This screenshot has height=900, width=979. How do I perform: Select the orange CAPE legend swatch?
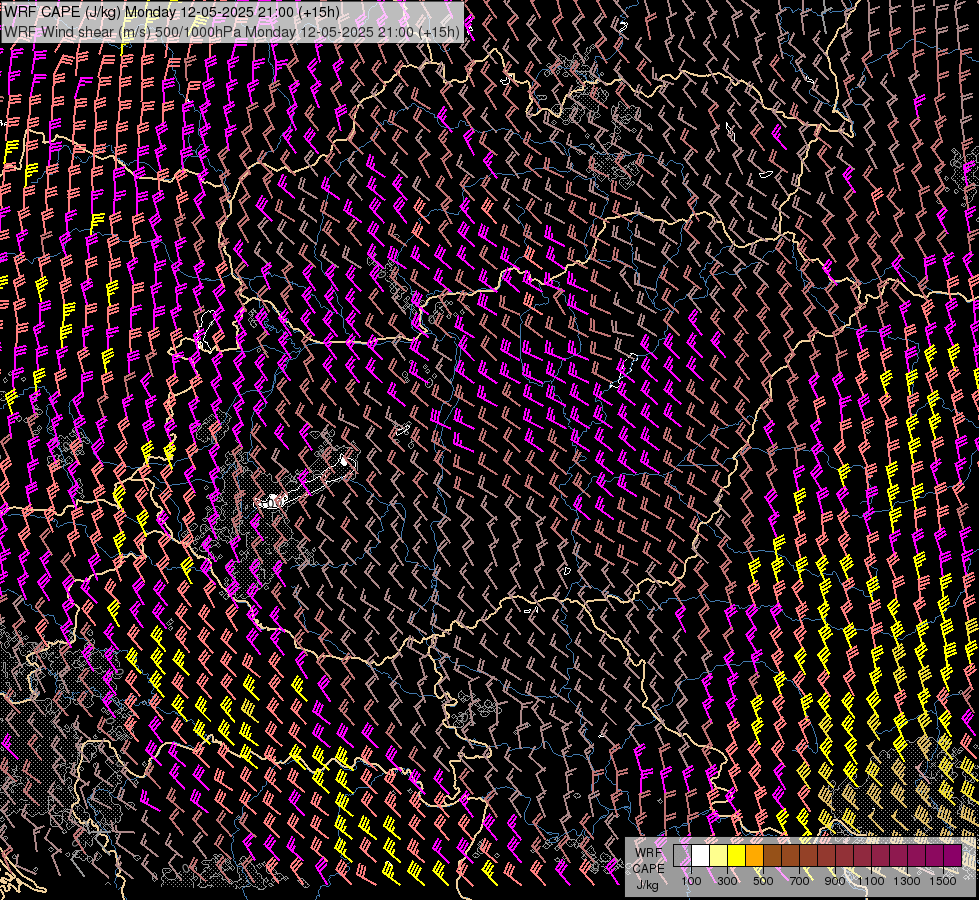click(754, 855)
